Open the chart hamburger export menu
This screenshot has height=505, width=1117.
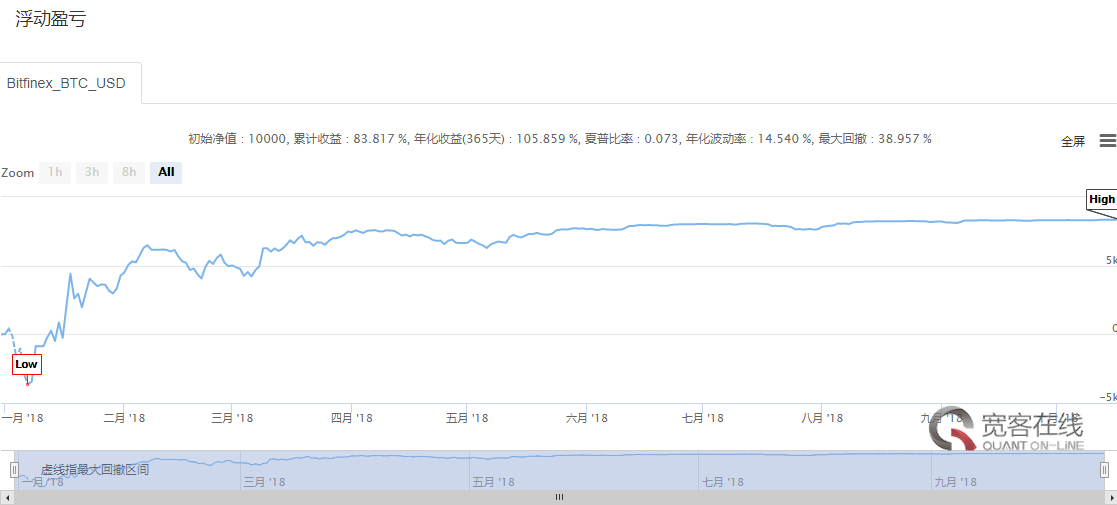(x=1108, y=140)
